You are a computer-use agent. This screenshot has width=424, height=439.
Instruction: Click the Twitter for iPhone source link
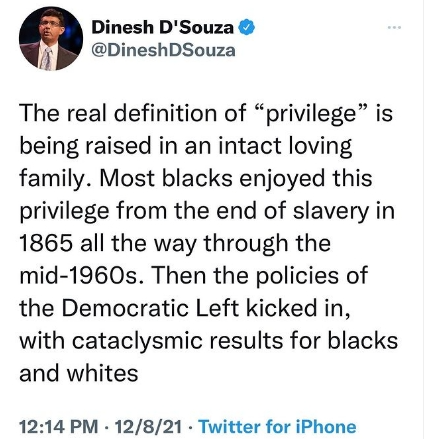click(277, 426)
